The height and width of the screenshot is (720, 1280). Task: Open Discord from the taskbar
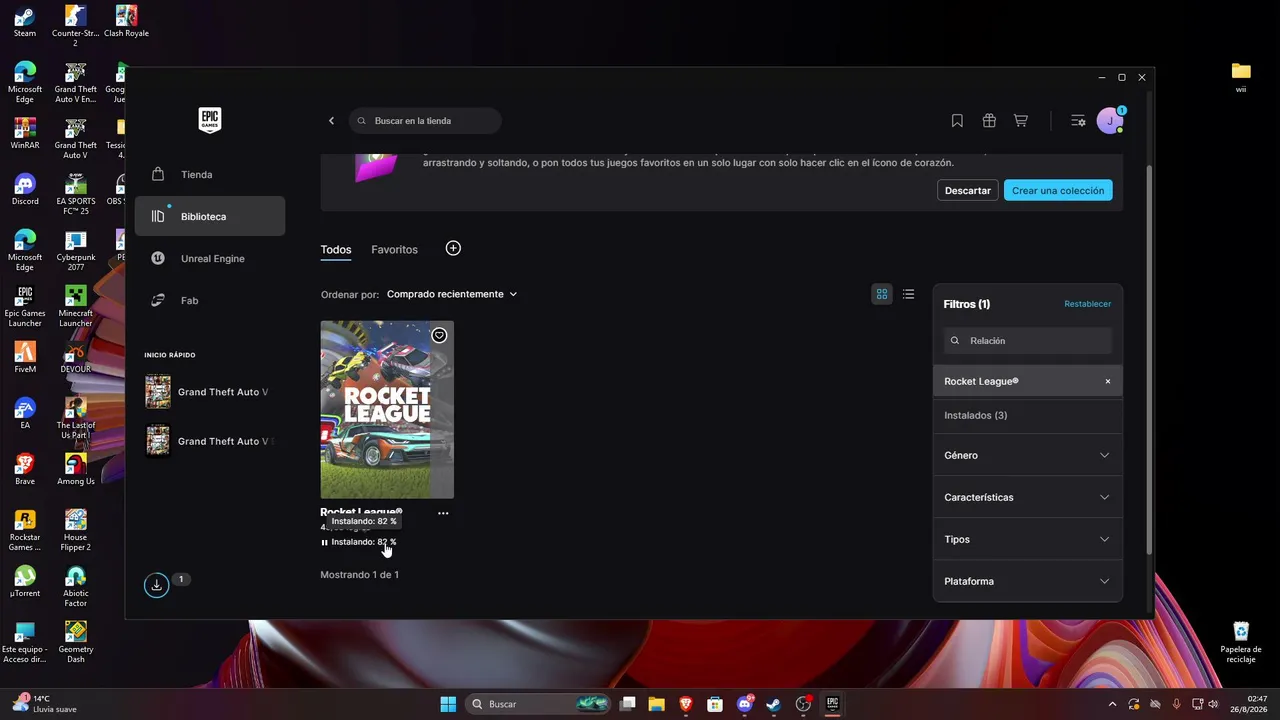coord(745,704)
